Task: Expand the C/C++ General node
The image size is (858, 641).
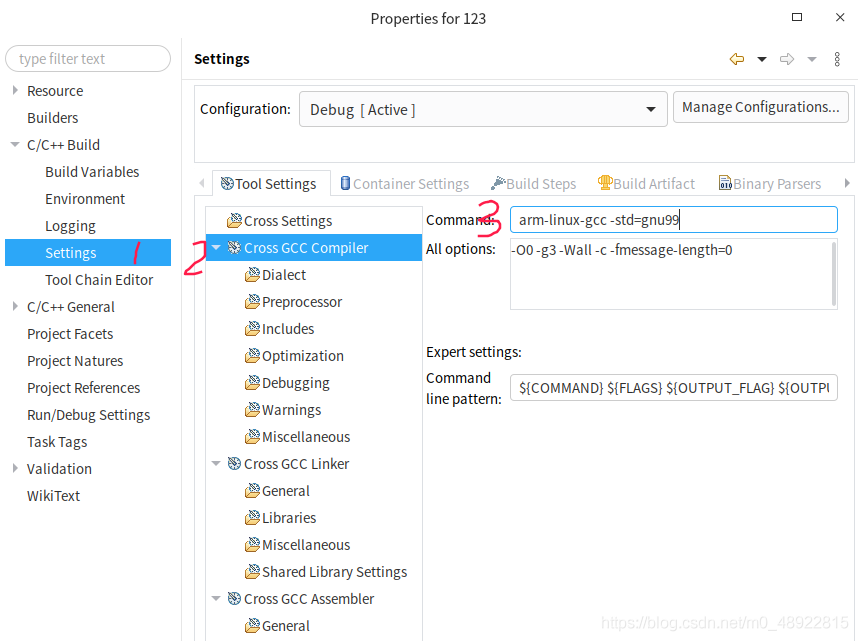Action: tap(15, 307)
